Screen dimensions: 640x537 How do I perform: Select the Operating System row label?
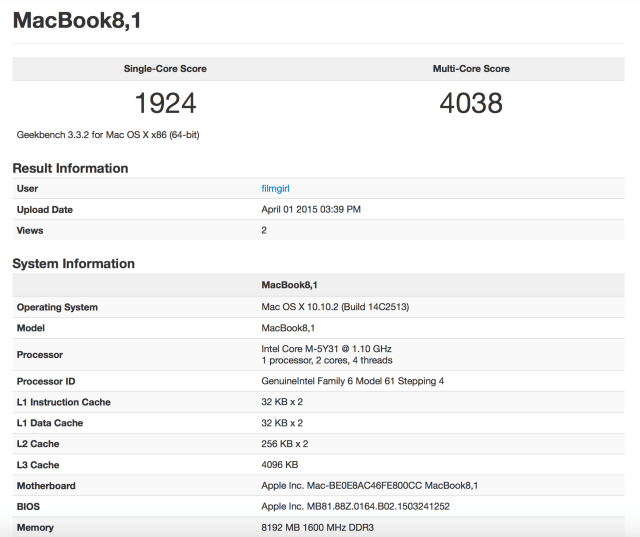point(57,307)
